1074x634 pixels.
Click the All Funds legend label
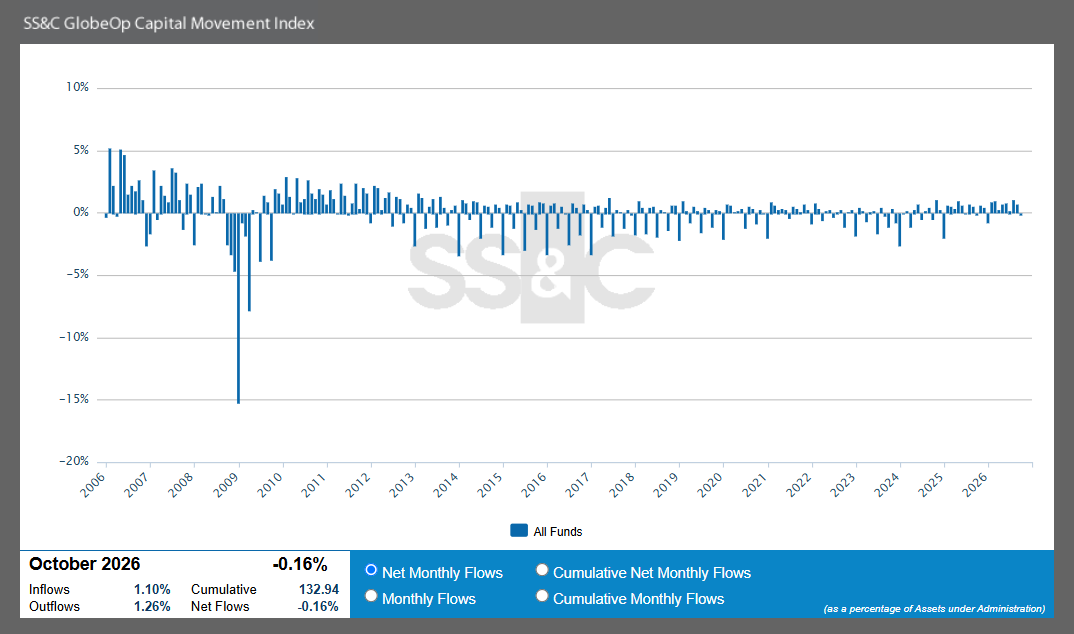pos(558,531)
